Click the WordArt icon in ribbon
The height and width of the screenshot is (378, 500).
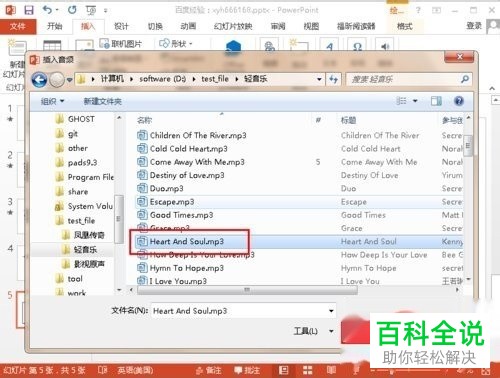(x=329, y=46)
